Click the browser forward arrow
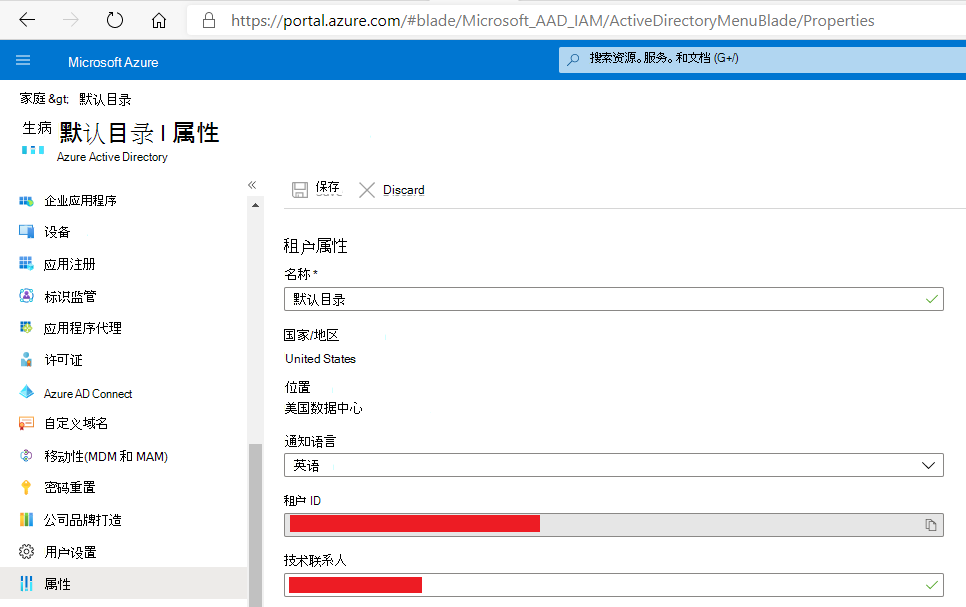Image resolution: width=966 pixels, height=607 pixels. pos(70,20)
